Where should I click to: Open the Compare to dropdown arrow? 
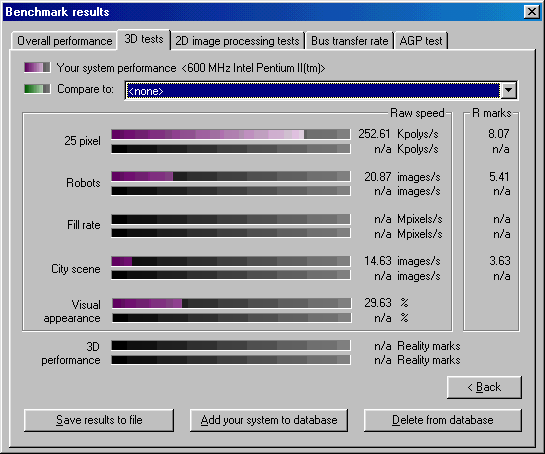[509, 90]
